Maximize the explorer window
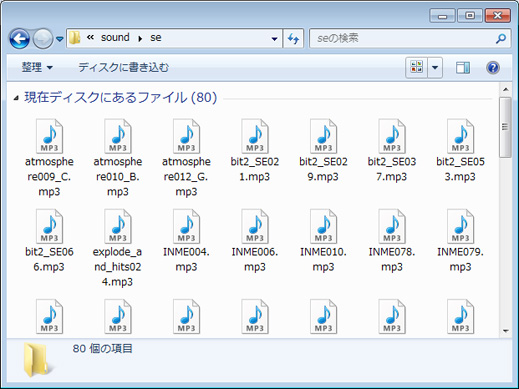The width and height of the screenshot is (519, 389). [x=470, y=16]
